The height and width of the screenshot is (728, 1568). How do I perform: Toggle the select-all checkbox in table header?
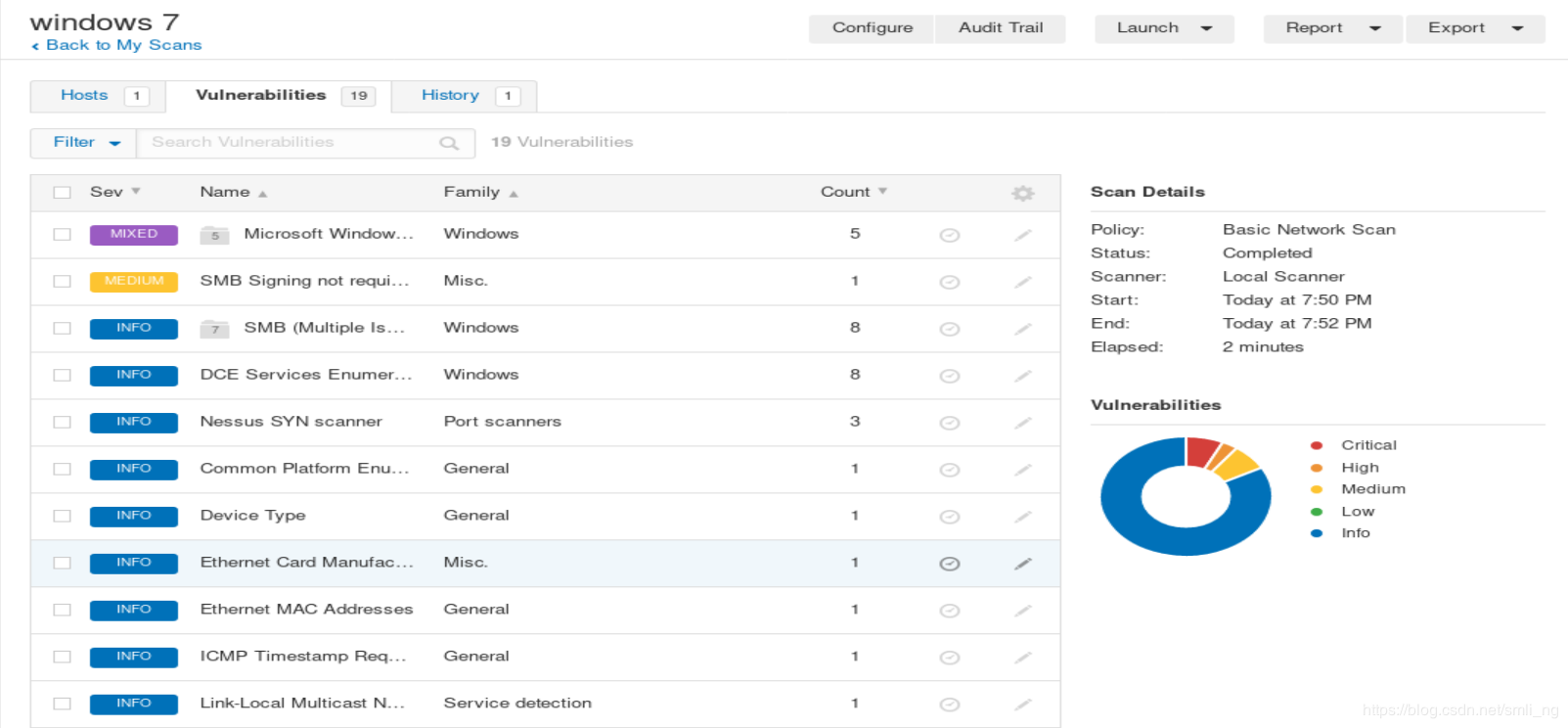63,193
